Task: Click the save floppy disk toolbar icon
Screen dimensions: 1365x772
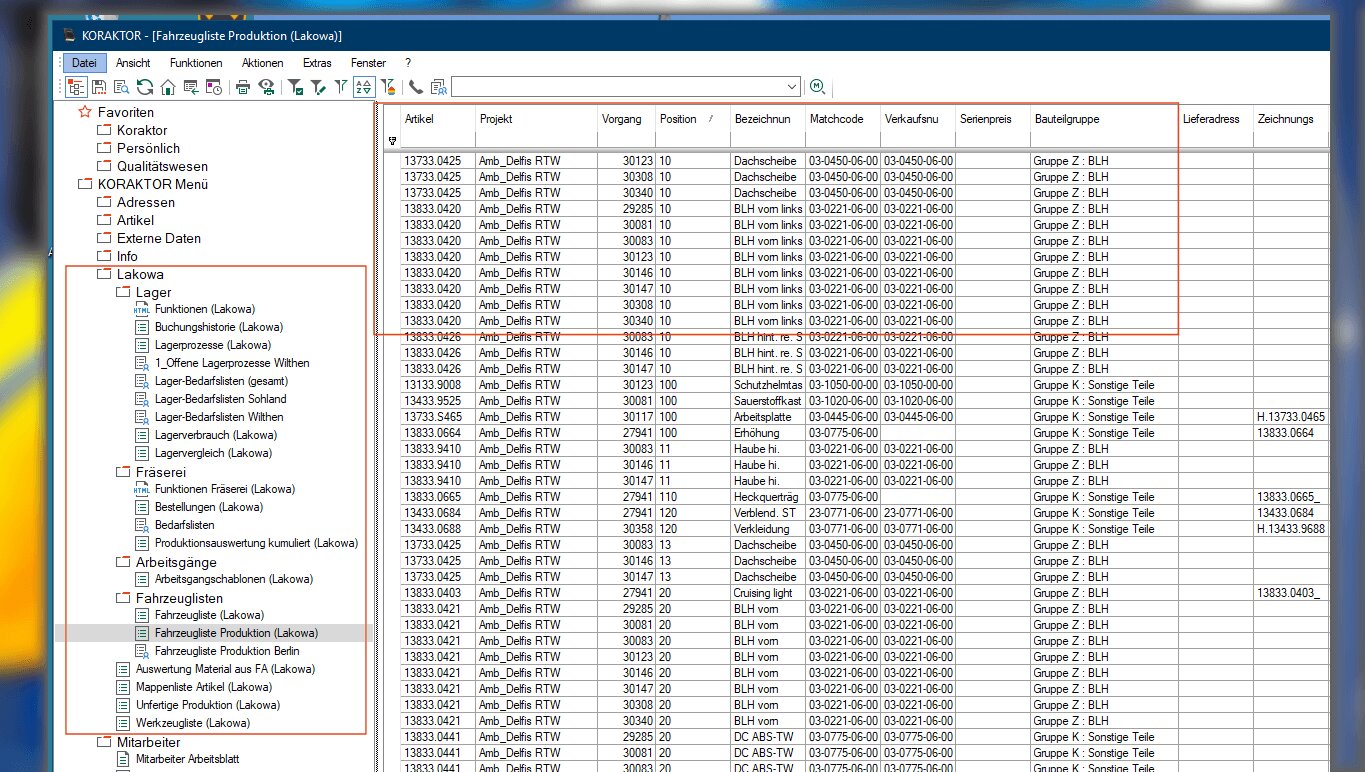Action: click(x=99, y=87)
